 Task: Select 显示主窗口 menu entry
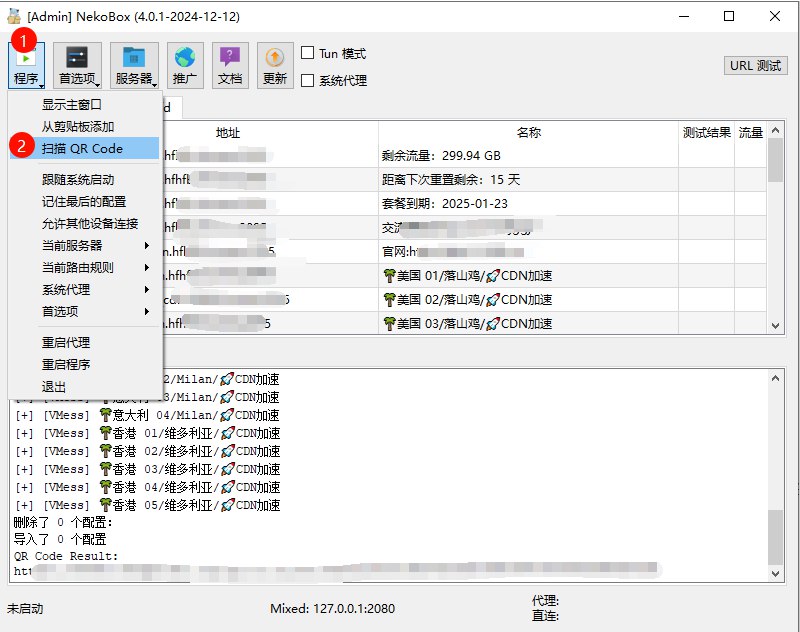coord(84,105)
